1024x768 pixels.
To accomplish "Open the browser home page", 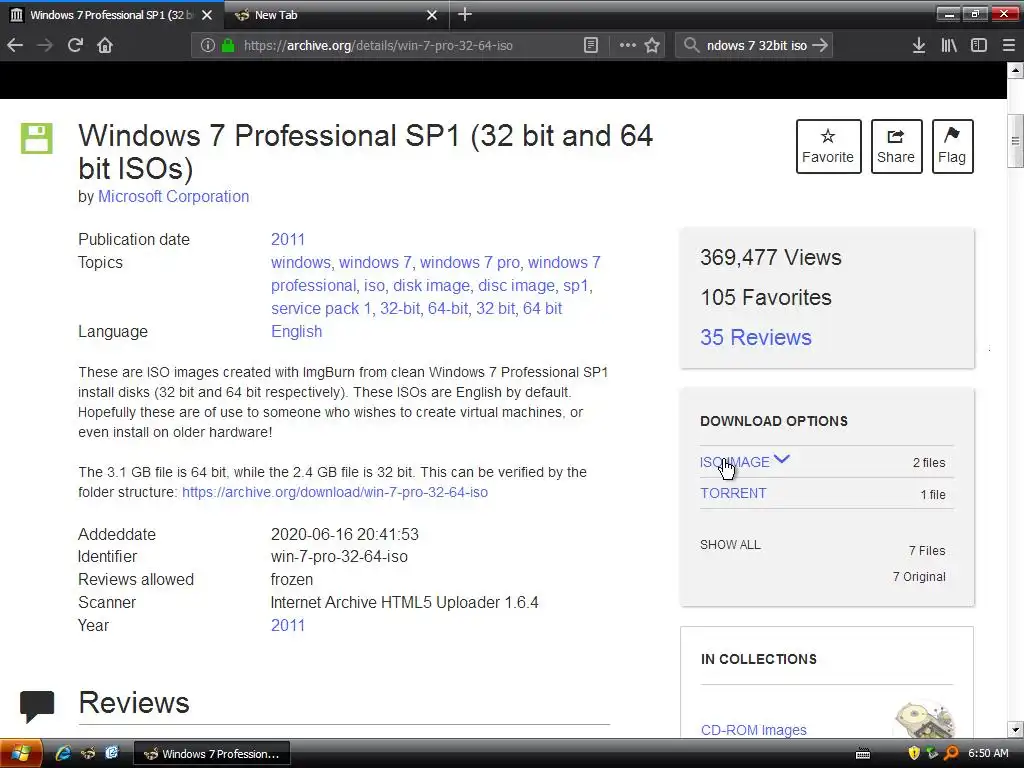I will 105,45.
